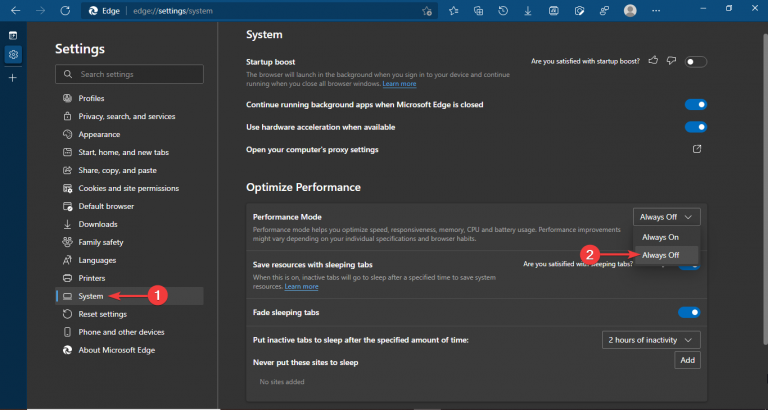Viewport: 768px width, 410px height.
Task: Toggle the Fade sleeping tabs switch
Action: [689, 312]
